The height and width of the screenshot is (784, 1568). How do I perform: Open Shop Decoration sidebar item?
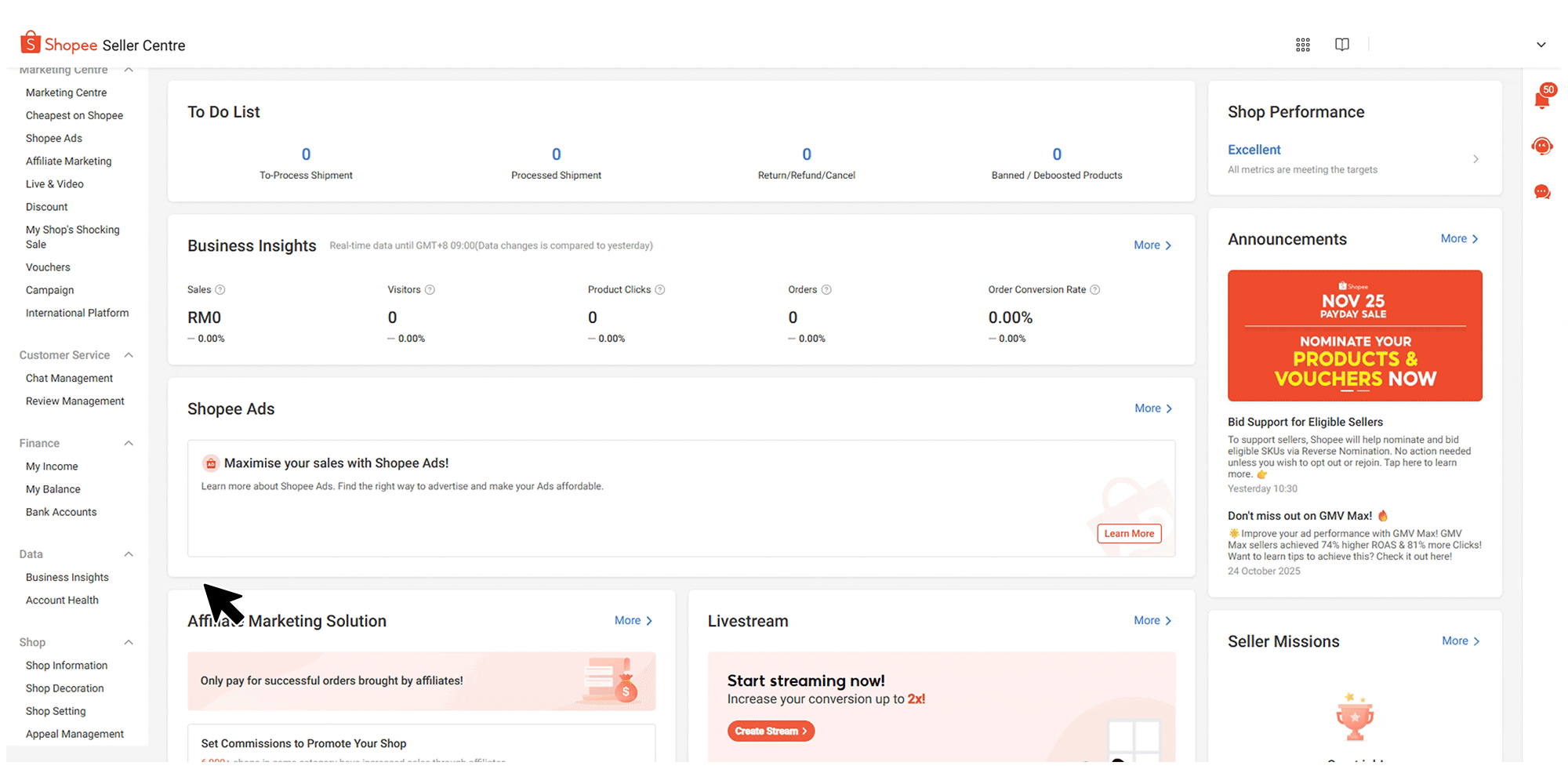tap(64, 688)
